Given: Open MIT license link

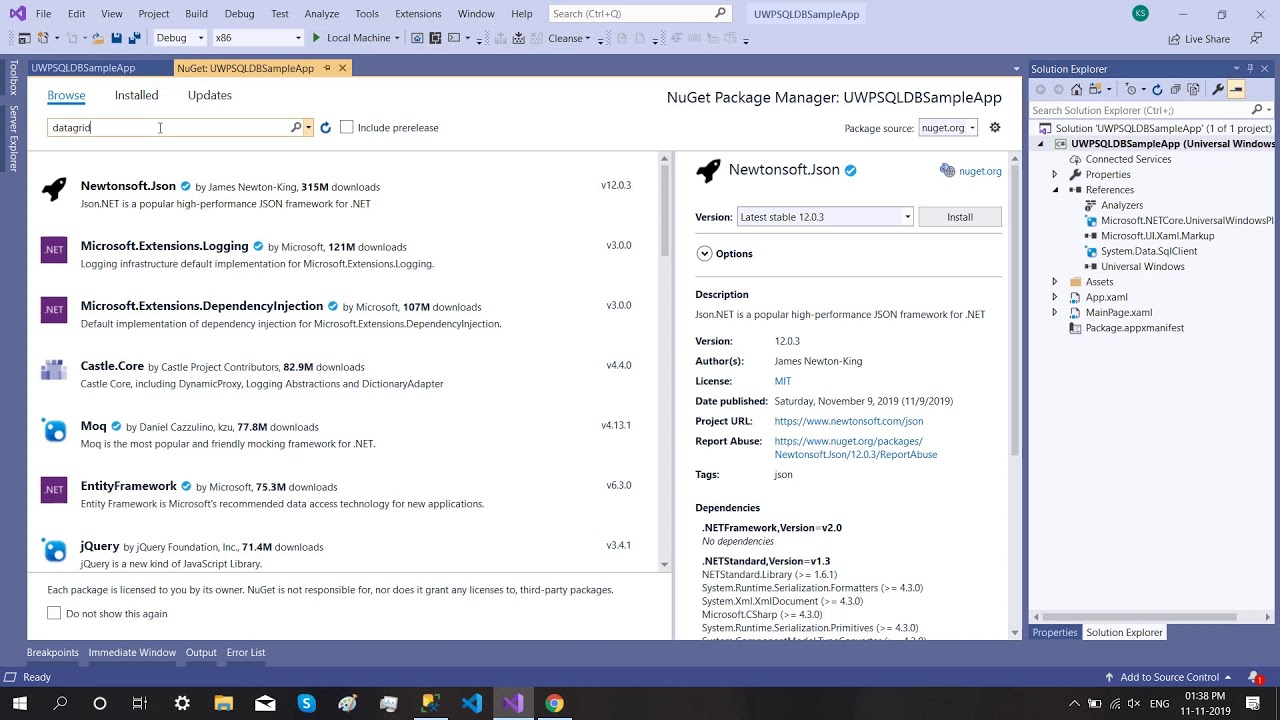Looking at the screenshot, I should tap(783, 381).
